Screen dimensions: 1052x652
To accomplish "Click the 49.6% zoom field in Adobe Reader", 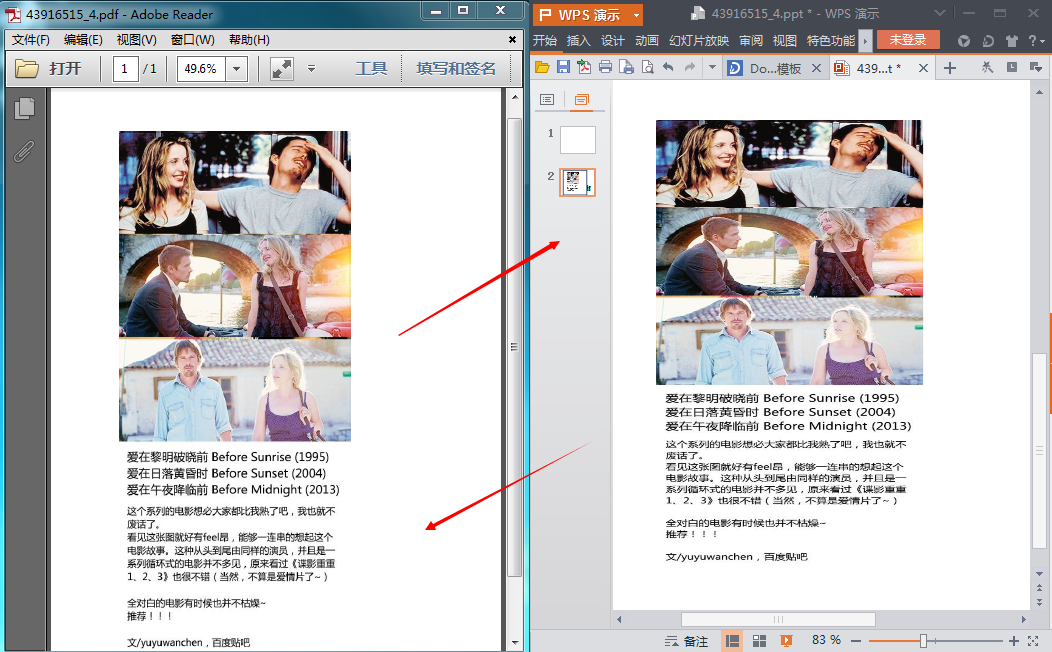I will 201,68.
